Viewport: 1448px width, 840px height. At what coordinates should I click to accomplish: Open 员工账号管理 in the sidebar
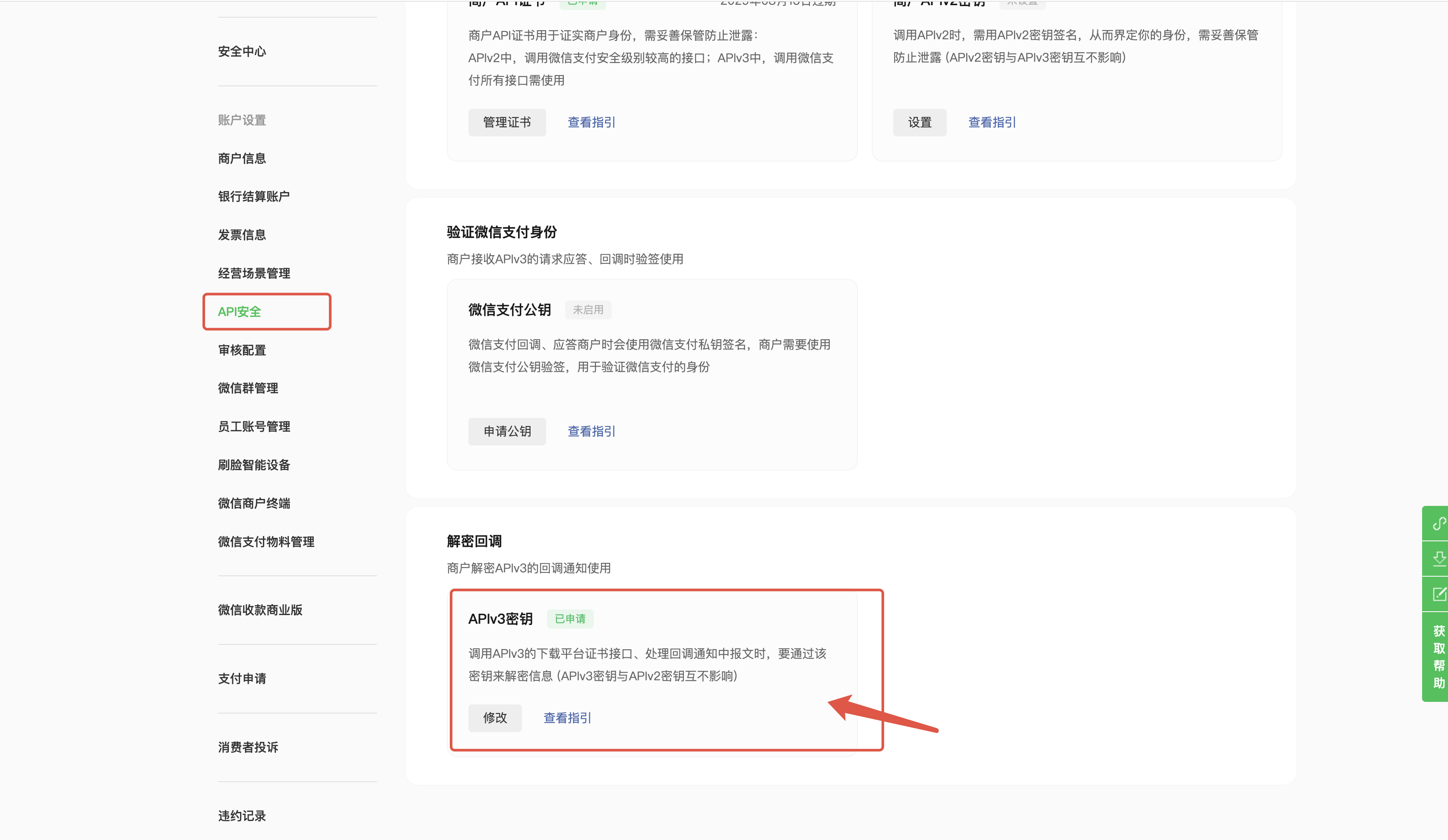(x=254, y=427)
